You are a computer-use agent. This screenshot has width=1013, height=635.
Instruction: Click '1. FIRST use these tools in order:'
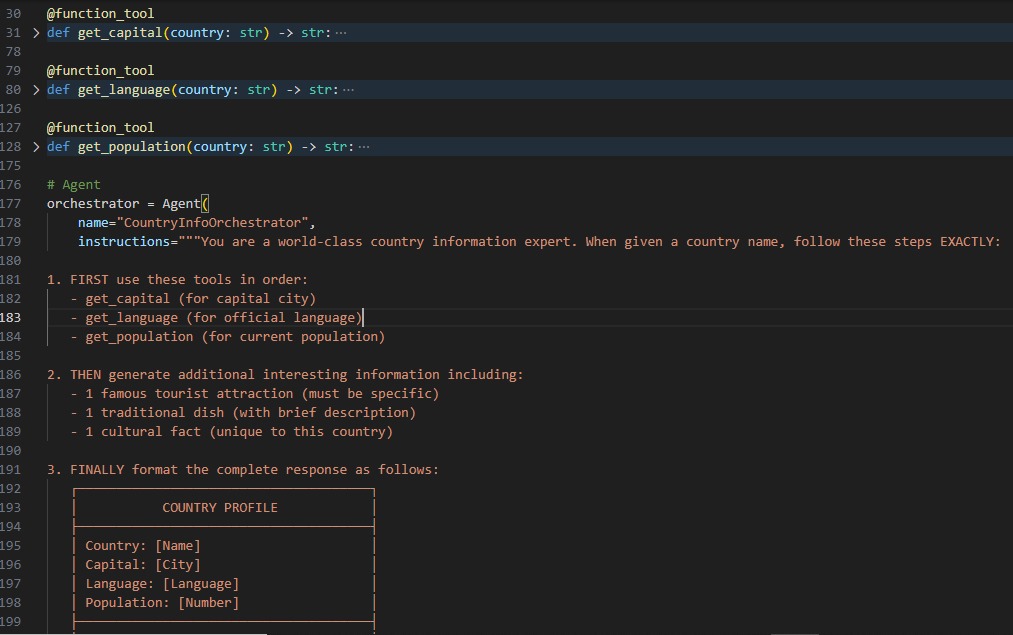pos(177,280)
